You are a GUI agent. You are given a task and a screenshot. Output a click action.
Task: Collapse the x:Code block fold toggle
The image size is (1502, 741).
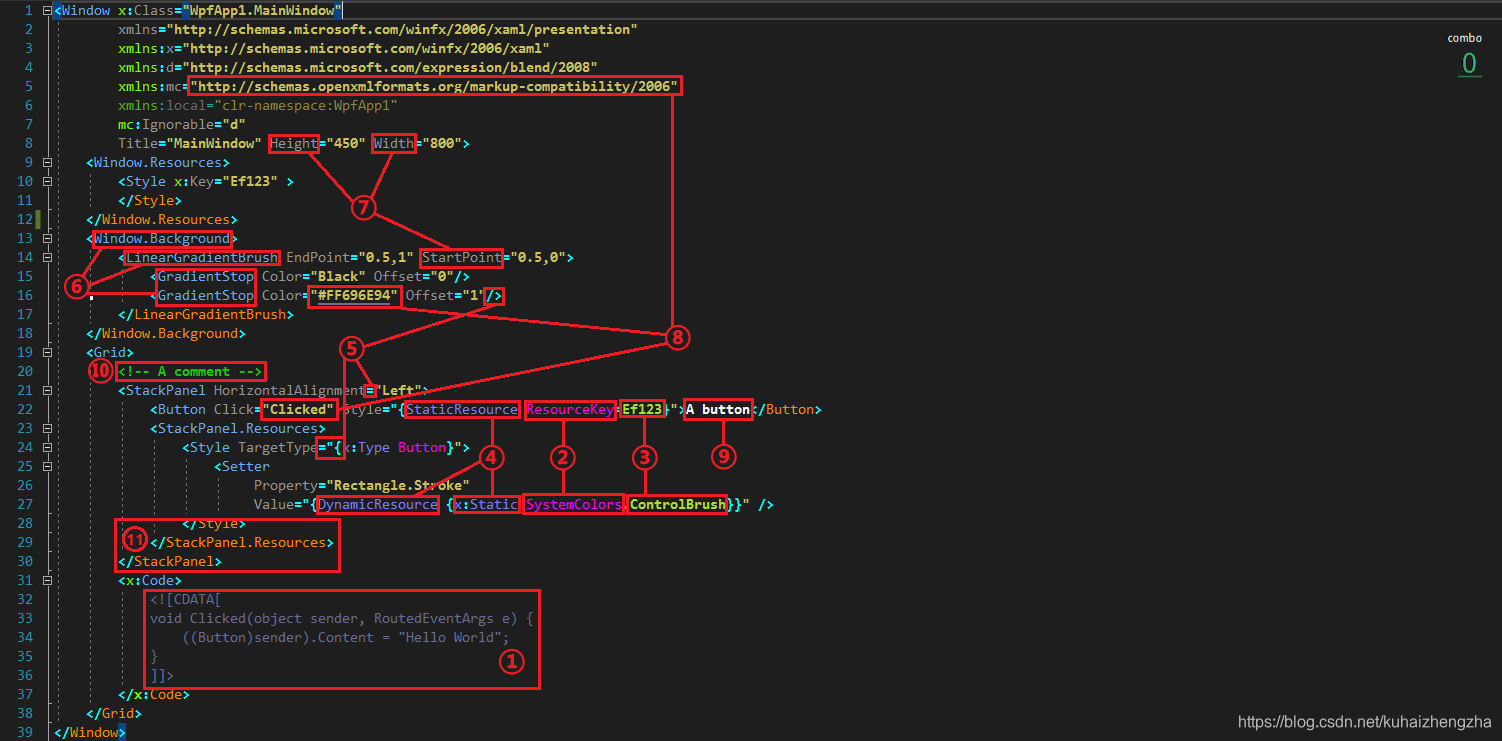47,581
